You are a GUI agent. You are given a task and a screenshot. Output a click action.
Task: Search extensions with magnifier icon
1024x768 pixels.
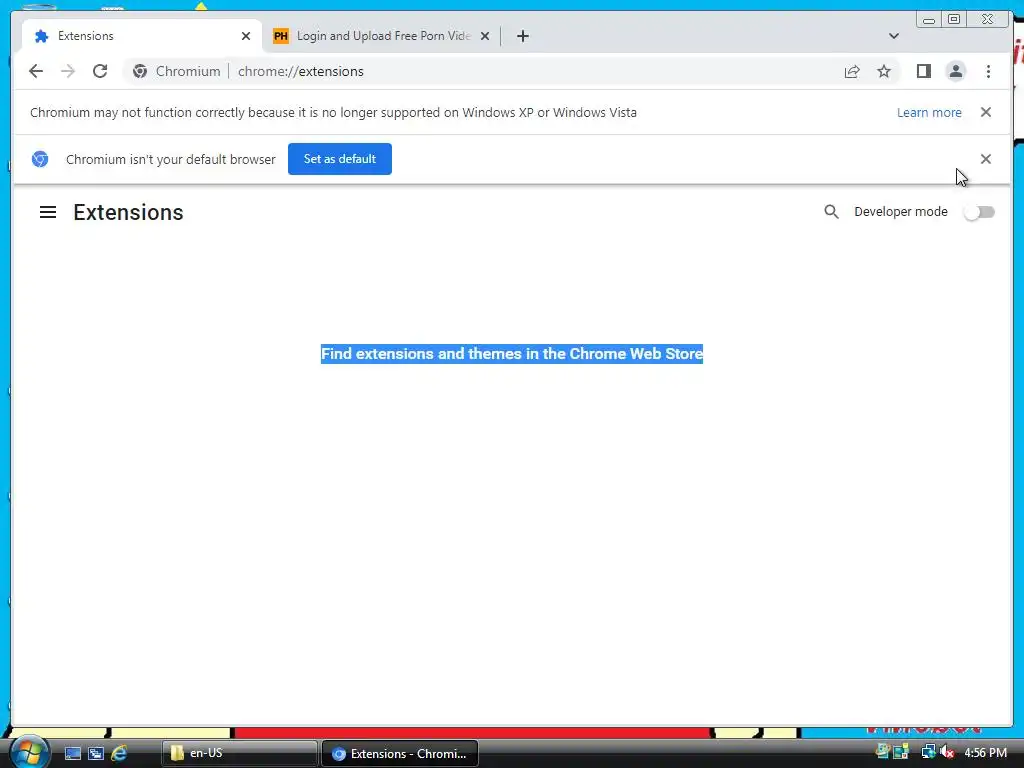(x=831, y=212)
